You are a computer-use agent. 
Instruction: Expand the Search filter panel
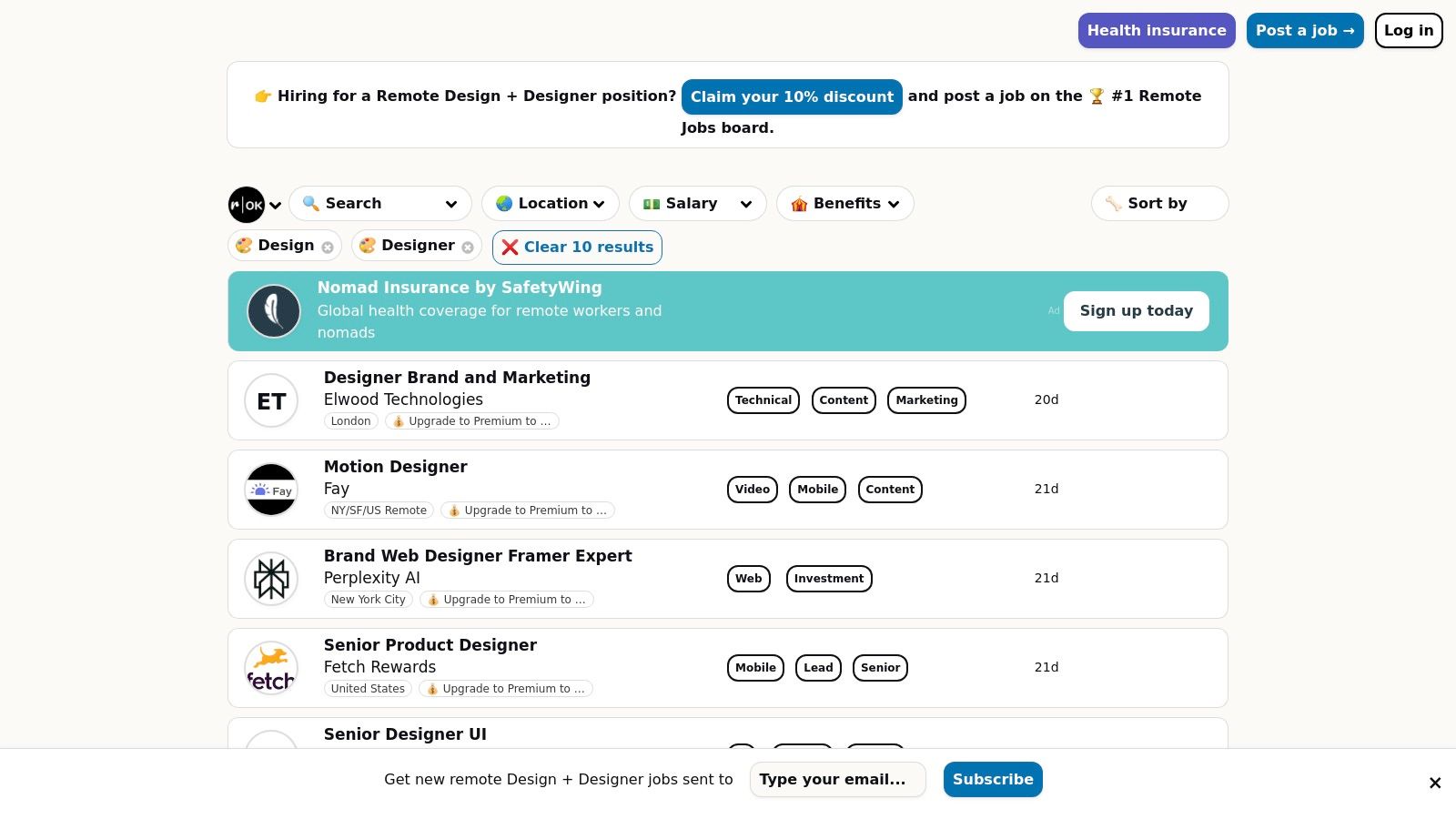click(380, 203)
